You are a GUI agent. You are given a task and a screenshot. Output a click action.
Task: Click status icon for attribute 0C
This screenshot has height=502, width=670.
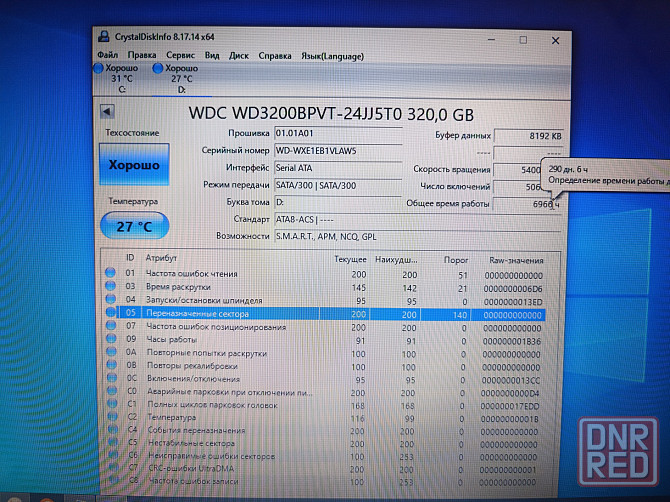click(x=112, y=378)
